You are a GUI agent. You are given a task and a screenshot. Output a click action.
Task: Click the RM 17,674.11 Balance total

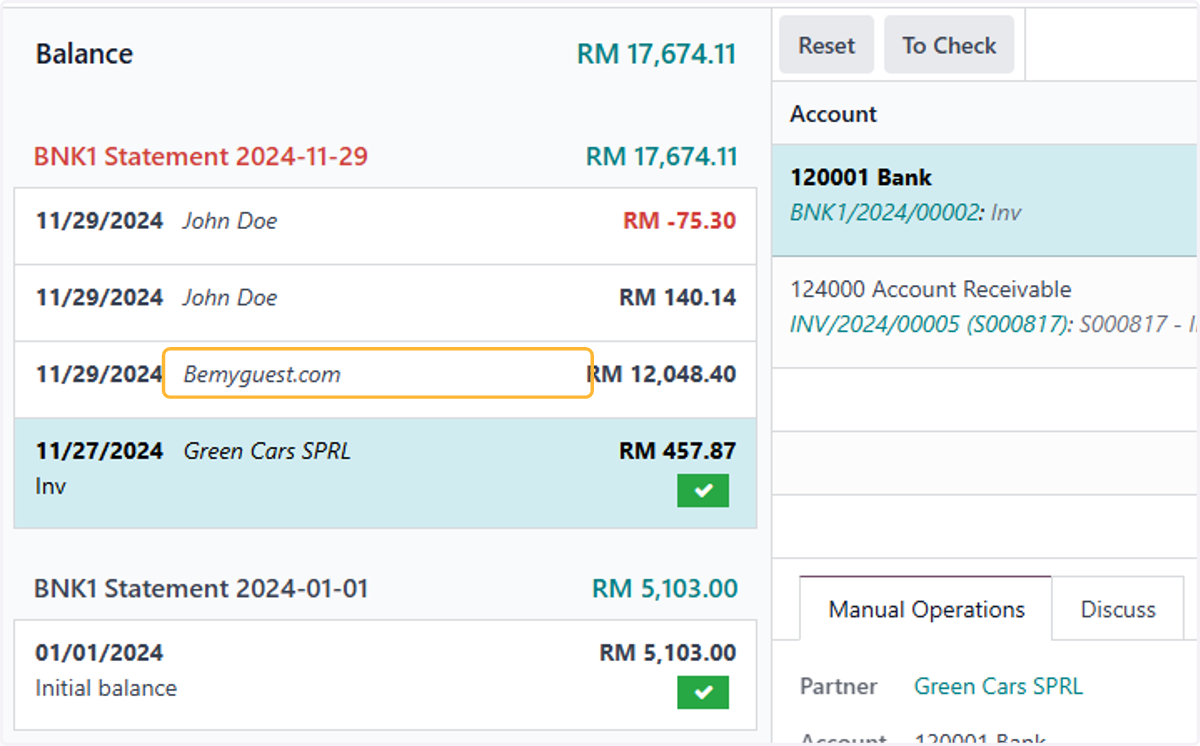(656, 54)
